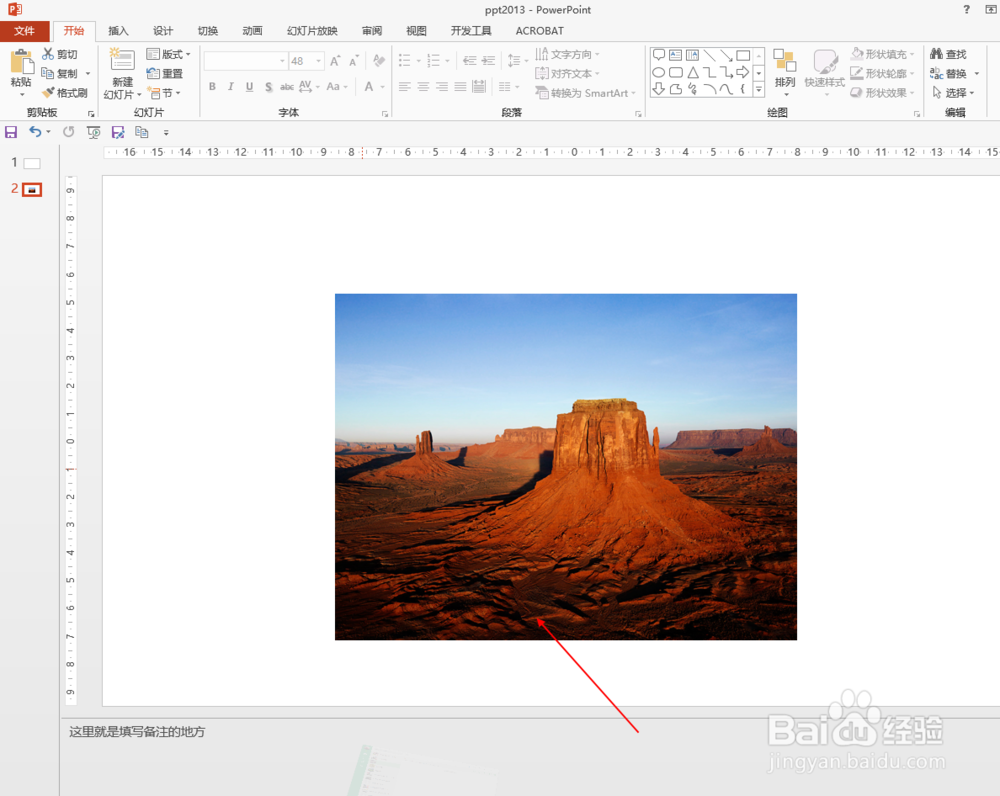Click the Paste (粘贴) clipboard icon
The height and width of the screenshot is (796, 1000).
coord(21,63)
